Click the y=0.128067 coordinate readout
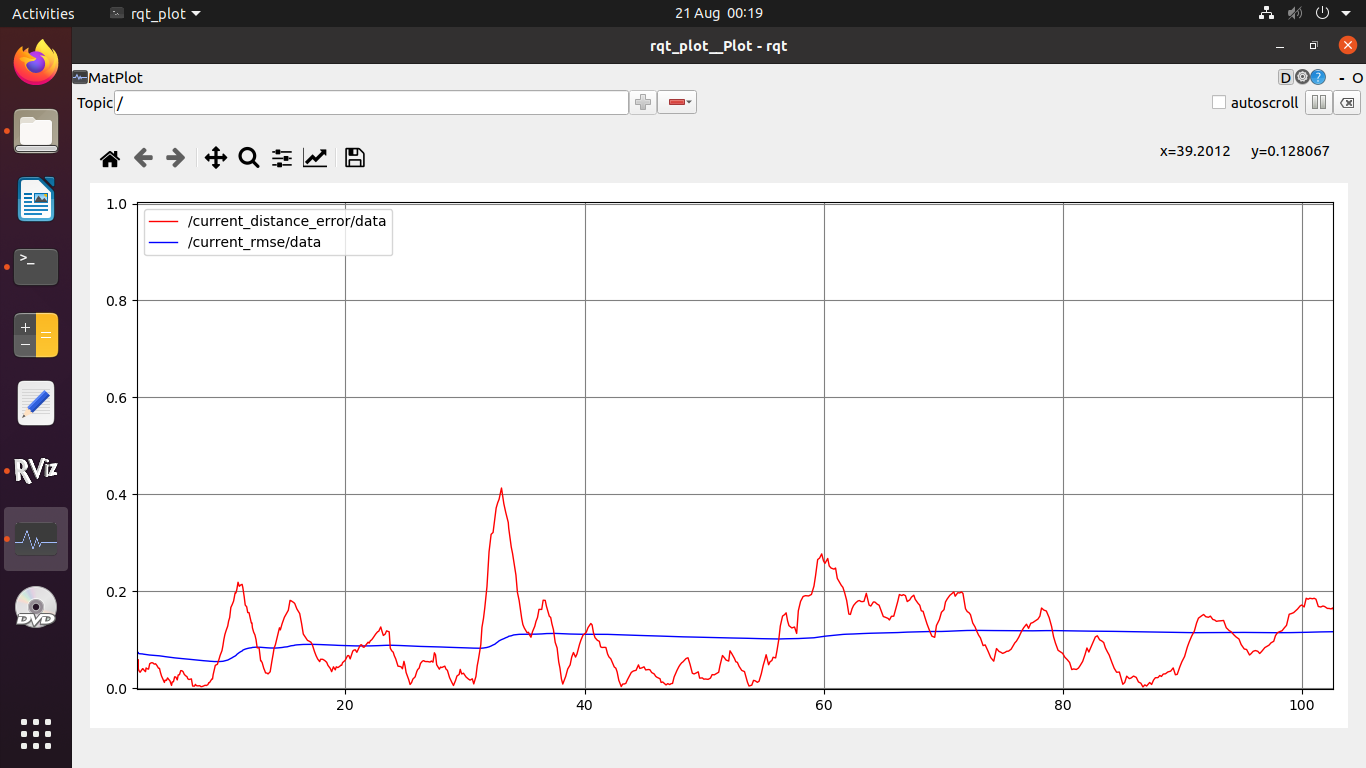This screenshot has height=768, width=1366. 1290,151
